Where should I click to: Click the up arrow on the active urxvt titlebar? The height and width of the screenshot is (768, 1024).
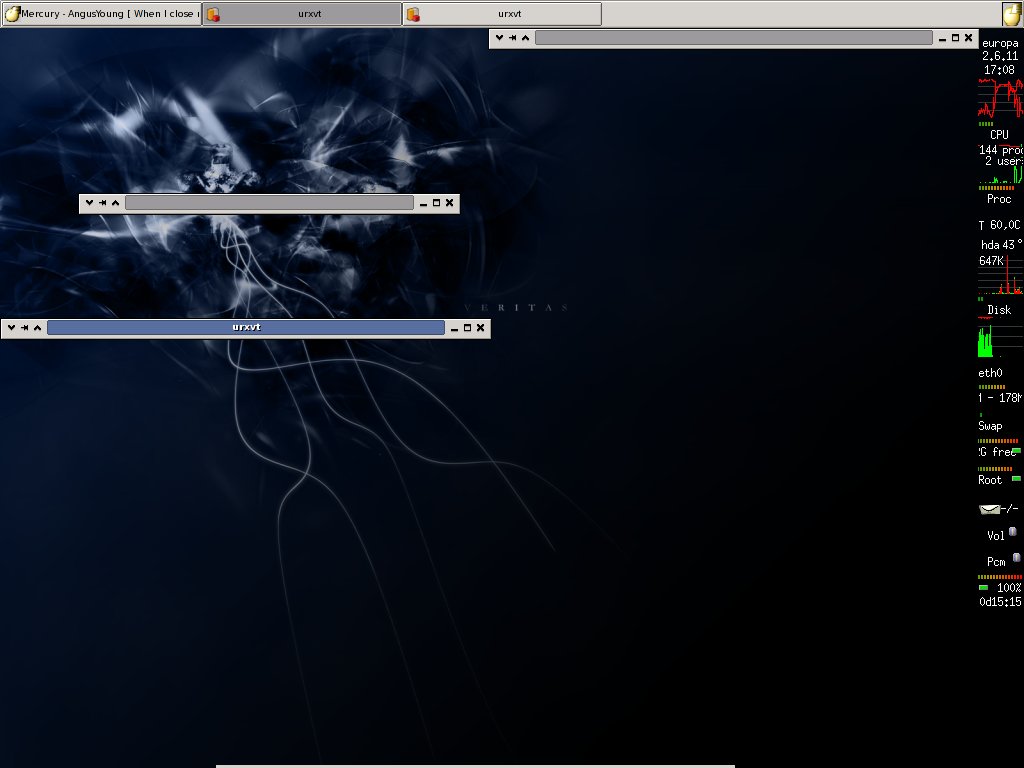click(x=37, y=328)
